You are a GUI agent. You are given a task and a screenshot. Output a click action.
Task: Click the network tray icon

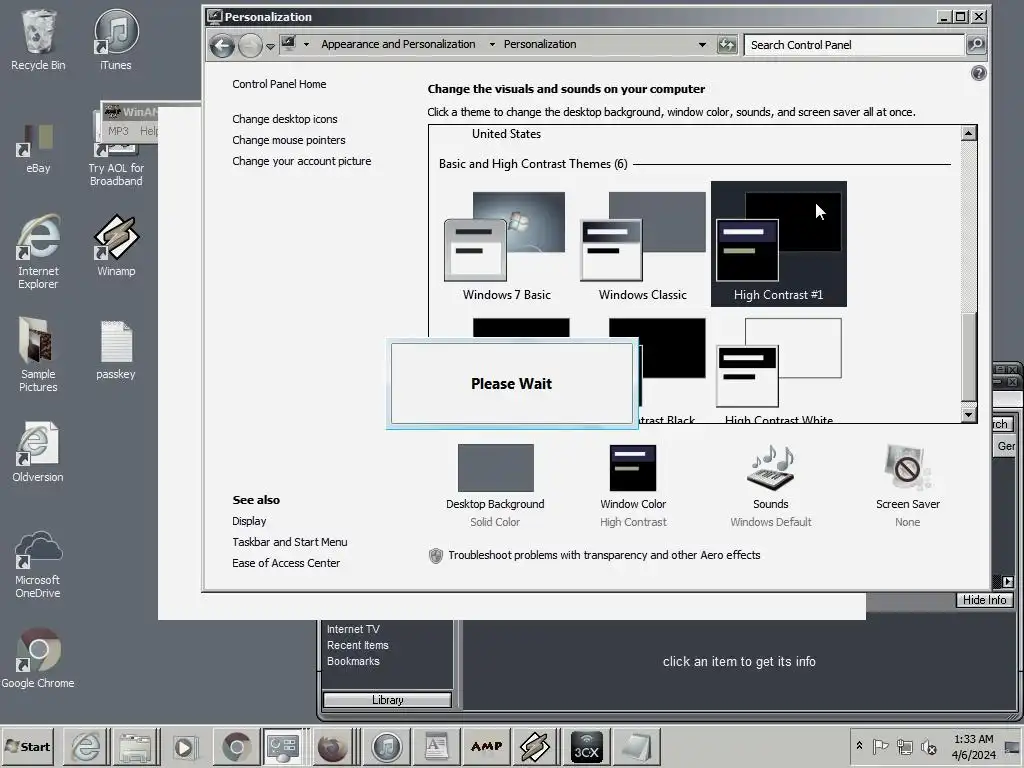[904, 746]
